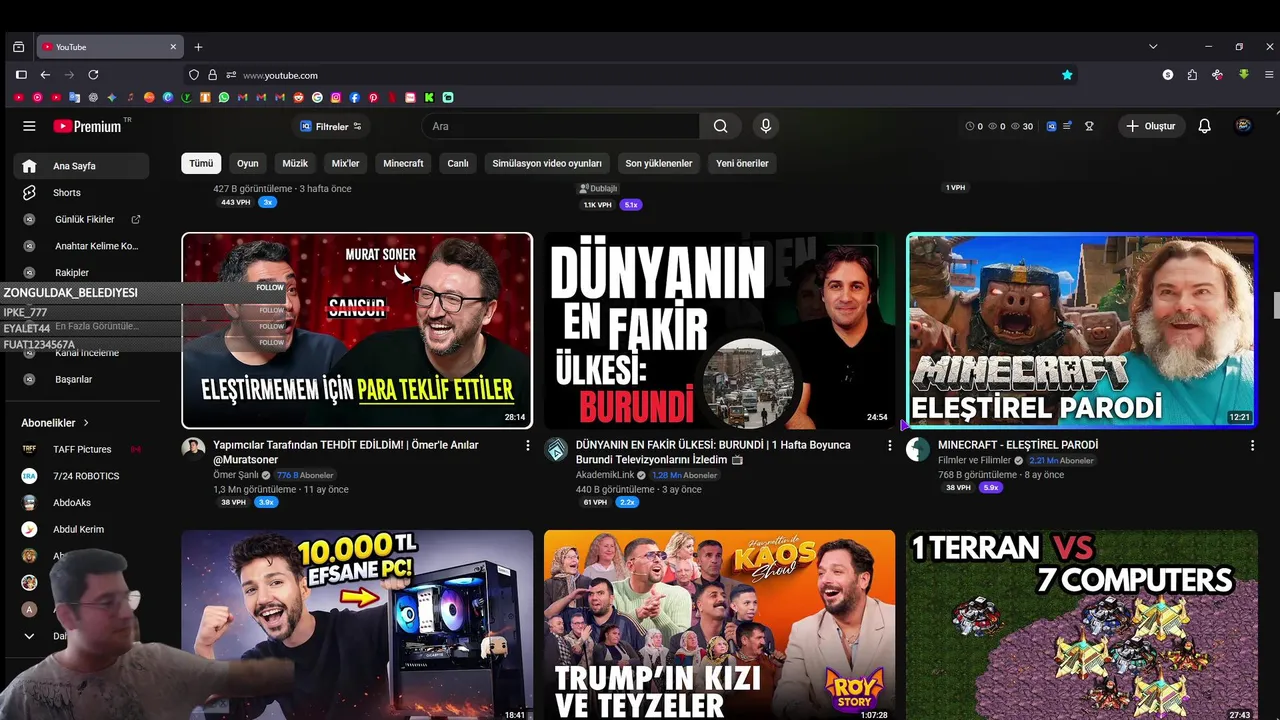Open options menu for Minecraft Eleştirel Parodi
The image size is (1280, 720).
tap(1252, 446)
